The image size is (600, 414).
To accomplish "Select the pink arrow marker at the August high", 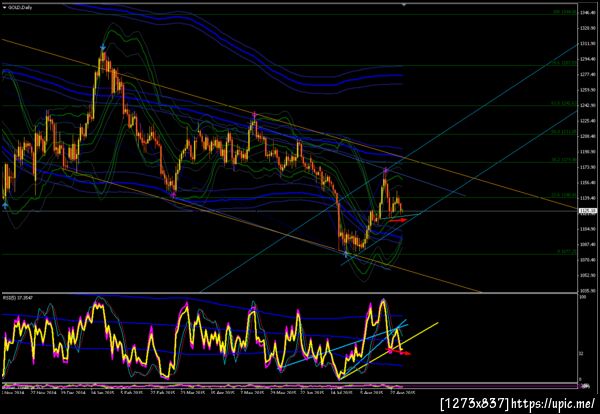I will tap(386, 170).
